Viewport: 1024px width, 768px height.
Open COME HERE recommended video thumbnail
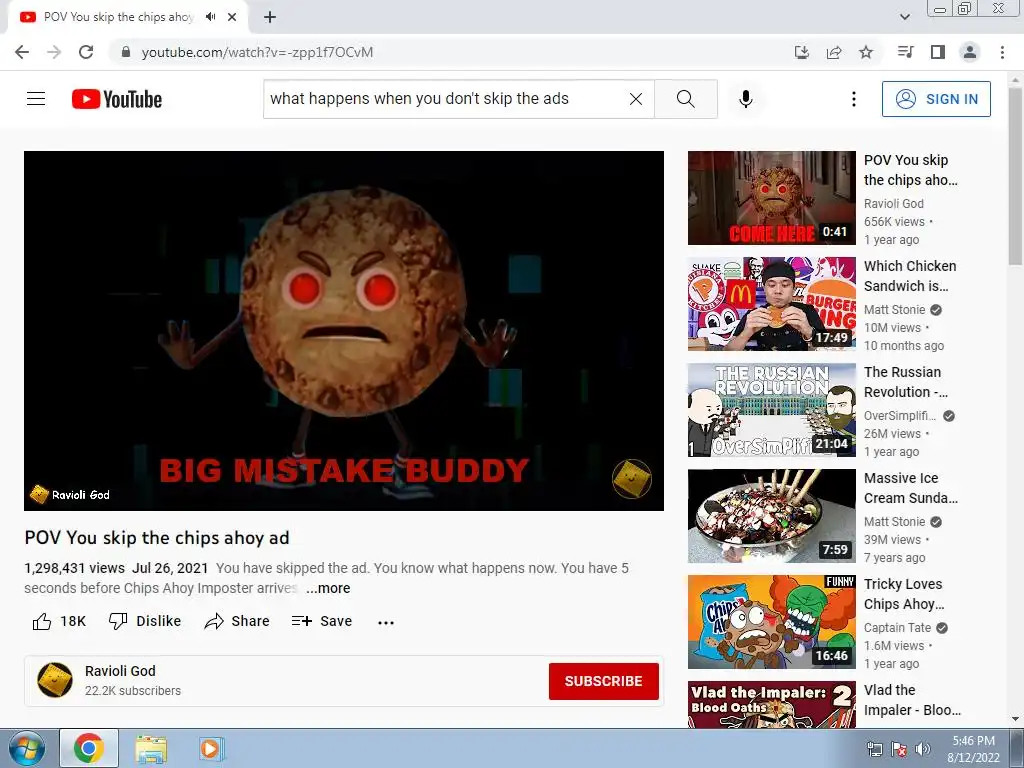point(771,198)
